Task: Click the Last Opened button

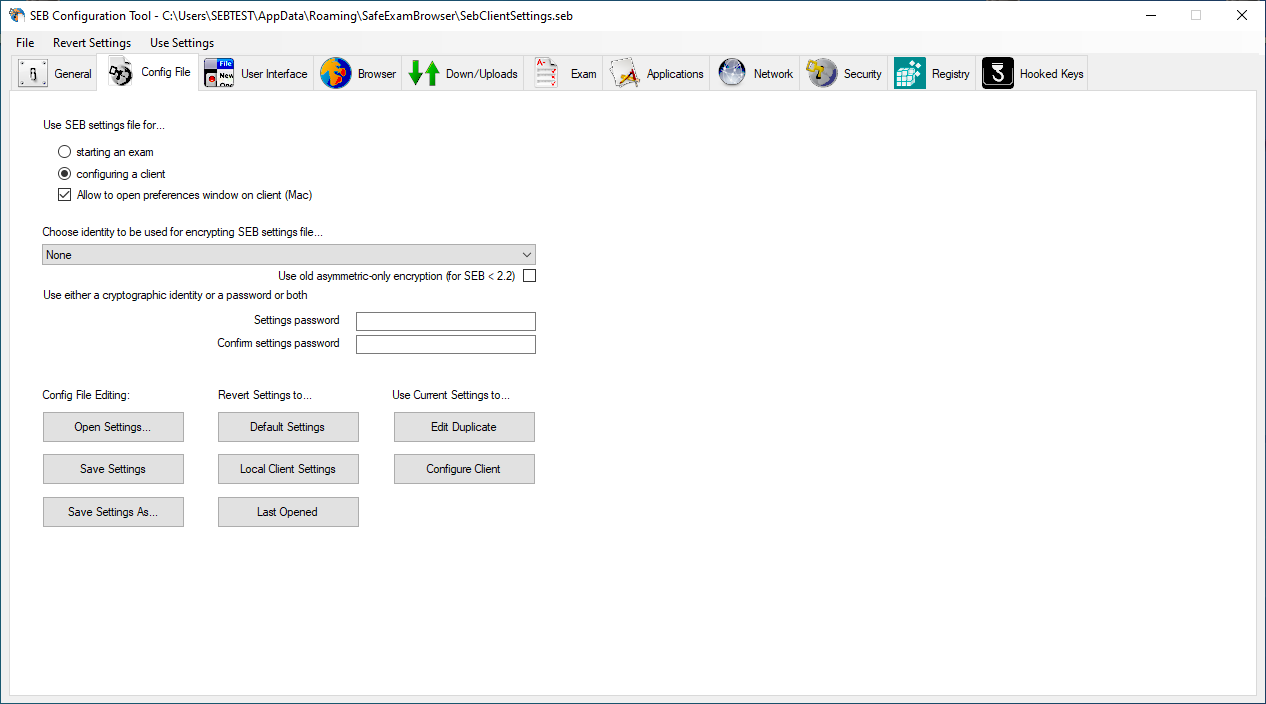Action: pos(288,512)
